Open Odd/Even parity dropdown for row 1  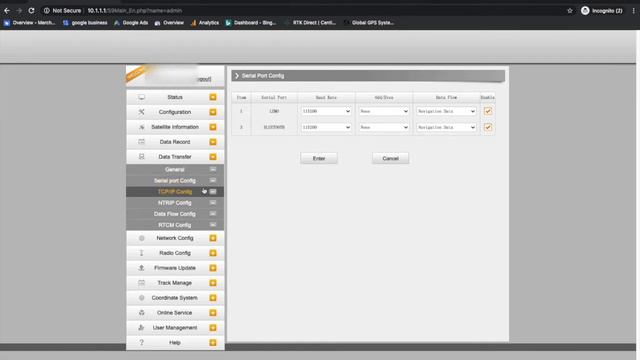384,111
